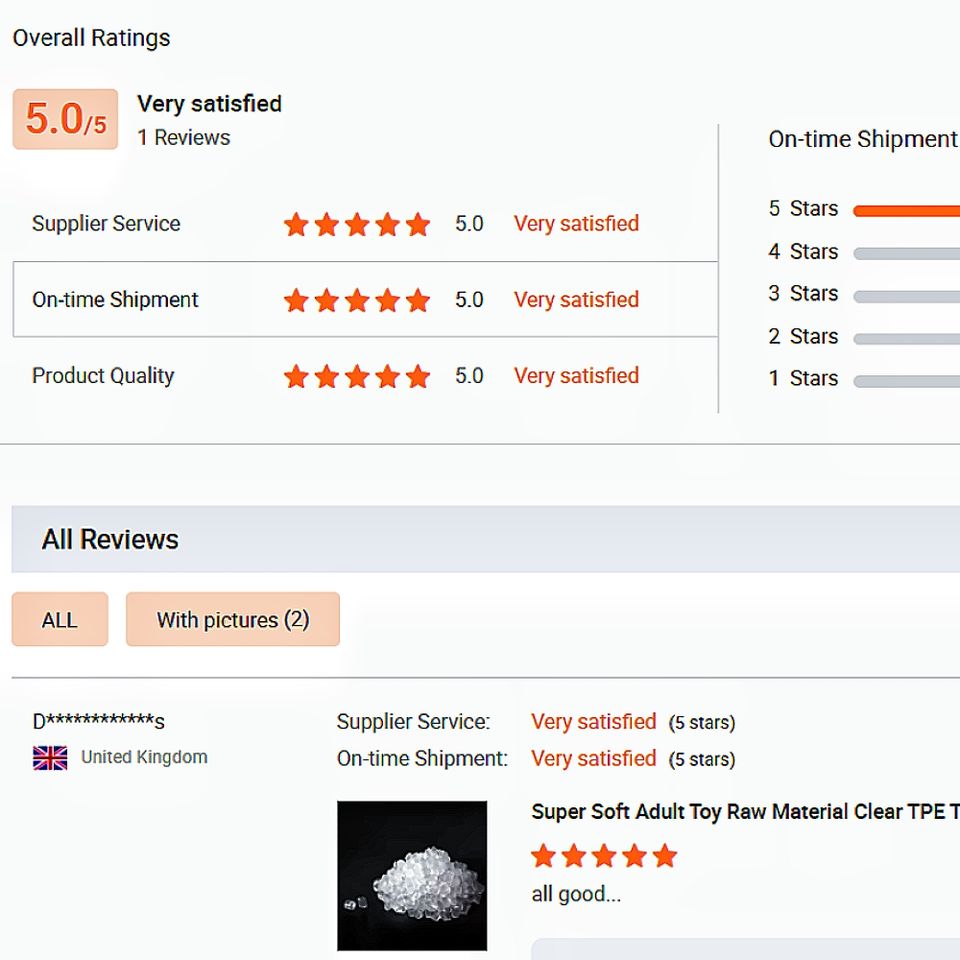Click reviewer name D************s
The image size is (960, 960).
(99, 721)
